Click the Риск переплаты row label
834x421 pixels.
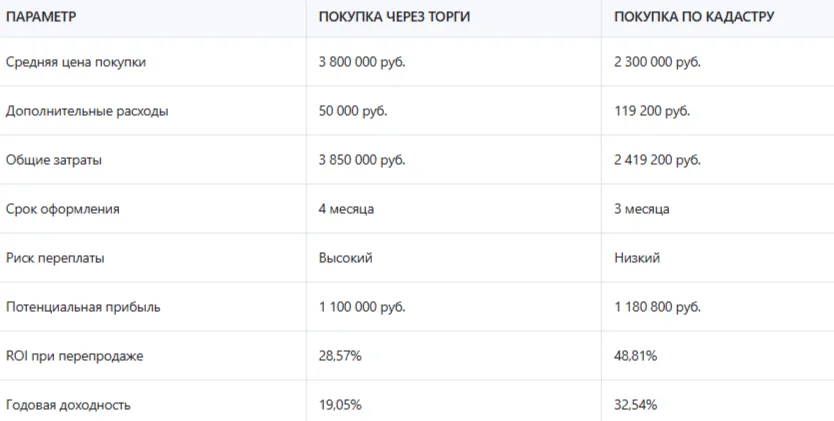pyautogui.click(x=55, y=258)
